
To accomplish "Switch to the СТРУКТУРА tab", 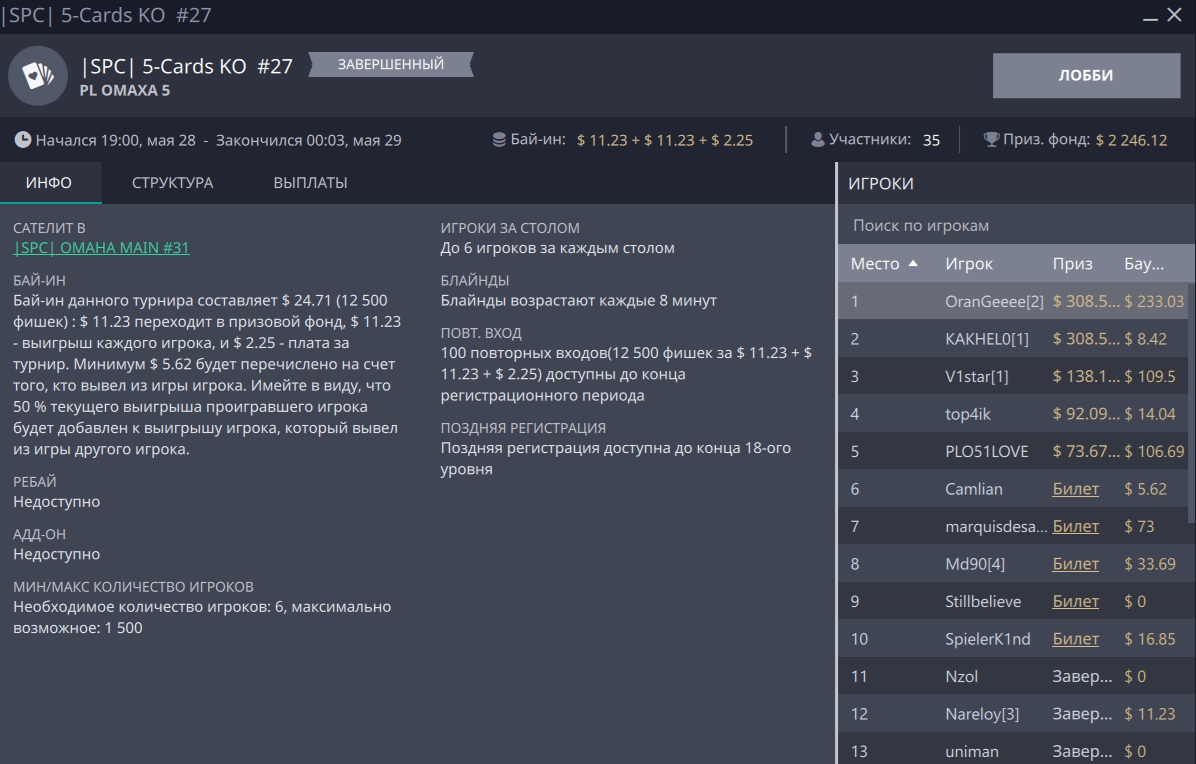I will [172, 183].
